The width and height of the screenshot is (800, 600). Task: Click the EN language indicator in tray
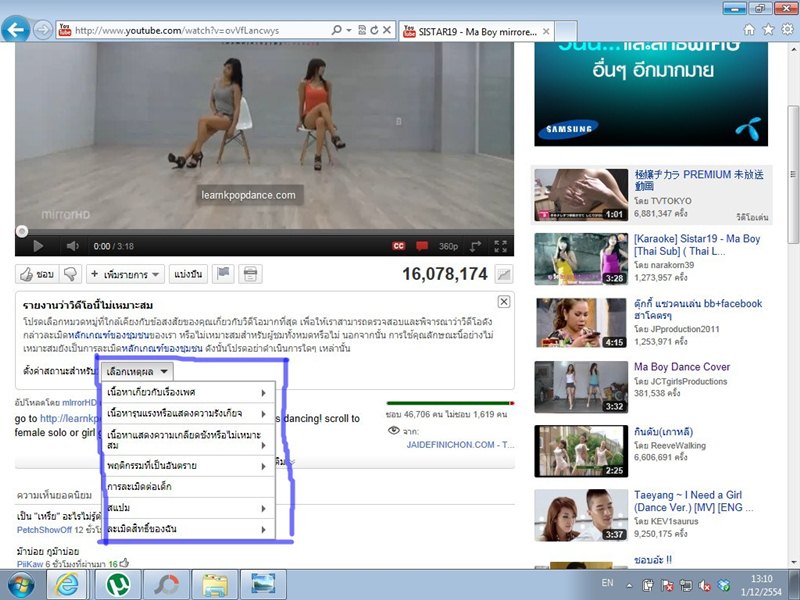(607, 583)
